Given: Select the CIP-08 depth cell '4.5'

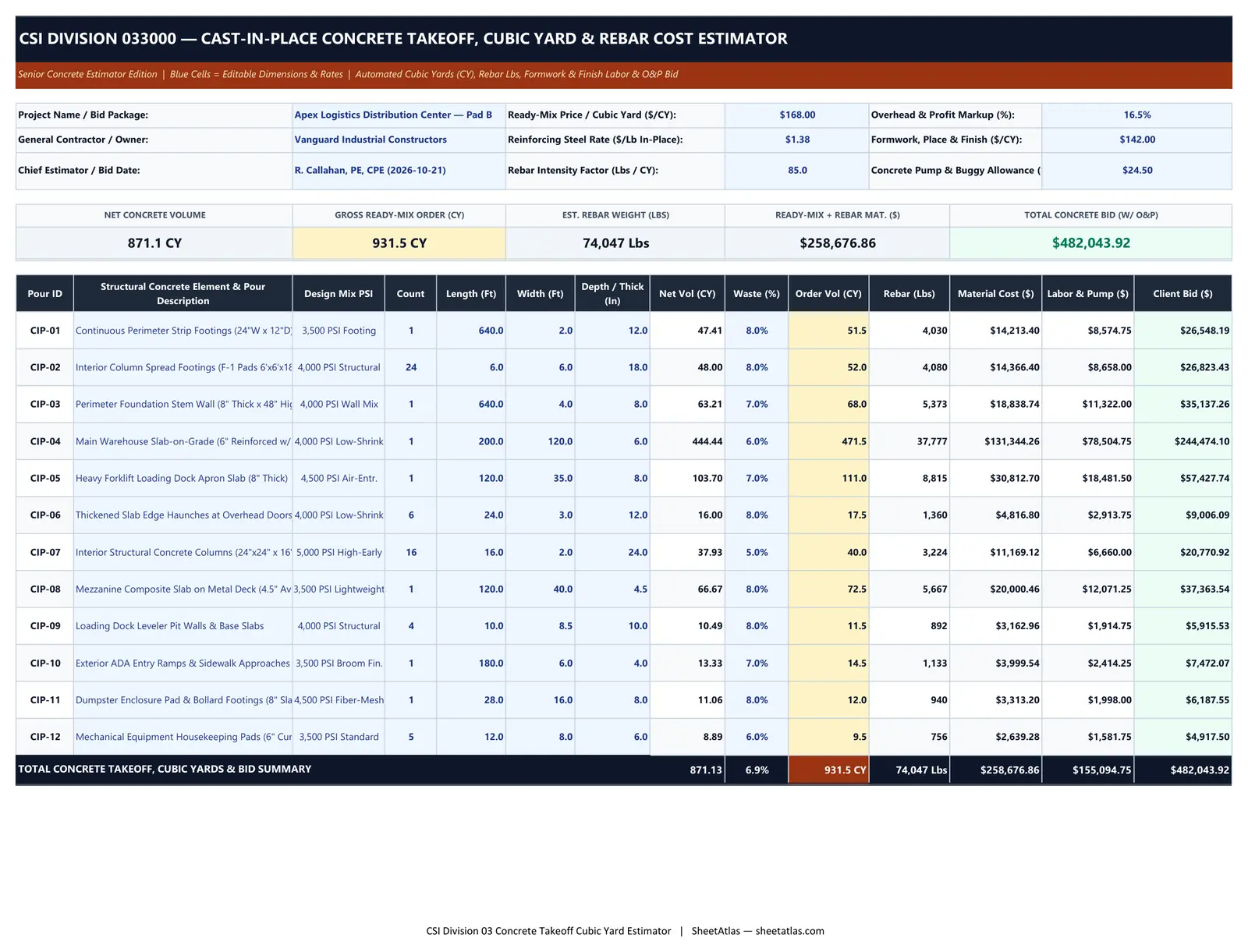Looking at the screenshot, I should [x=612, y=589].
